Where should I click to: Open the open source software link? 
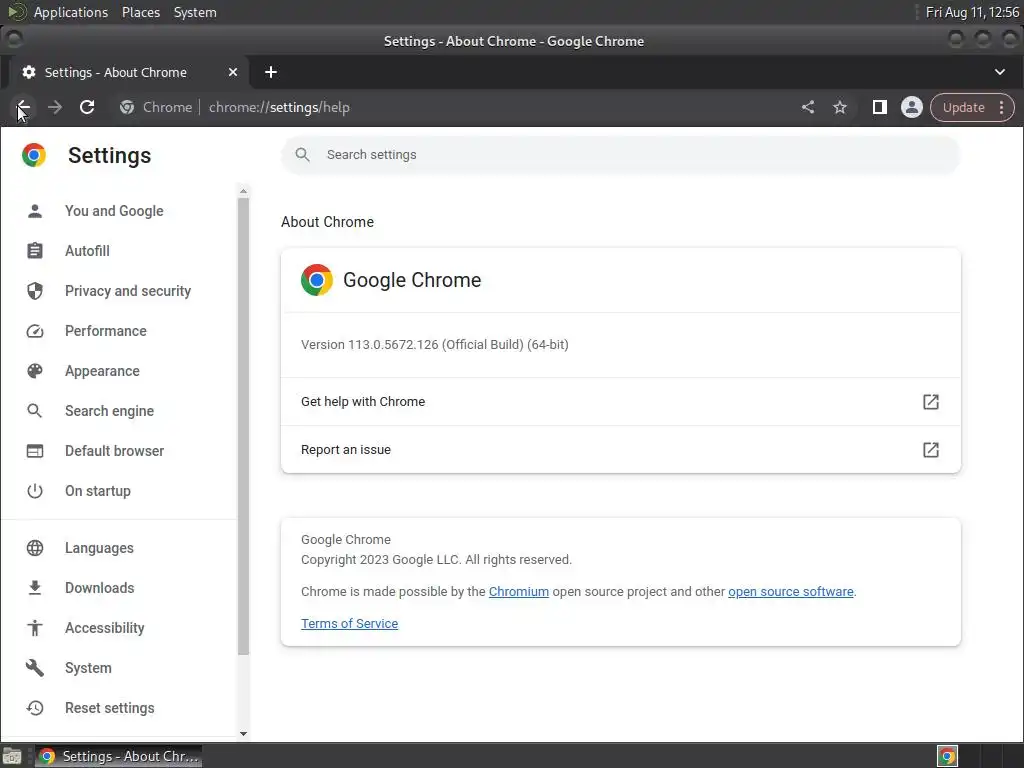click(x=791, y=592)
